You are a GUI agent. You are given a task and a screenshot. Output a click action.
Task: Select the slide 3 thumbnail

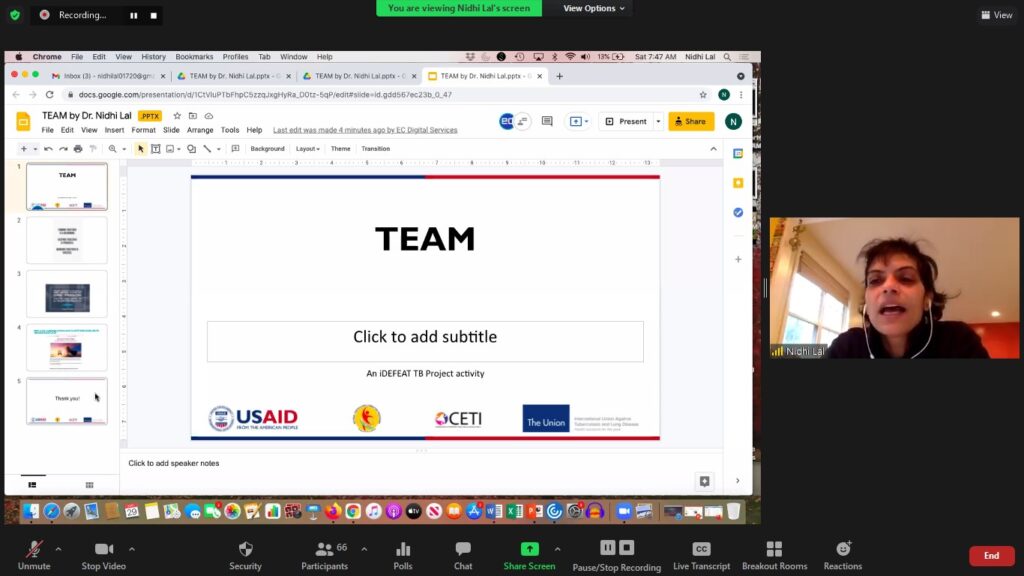point(67,294)
